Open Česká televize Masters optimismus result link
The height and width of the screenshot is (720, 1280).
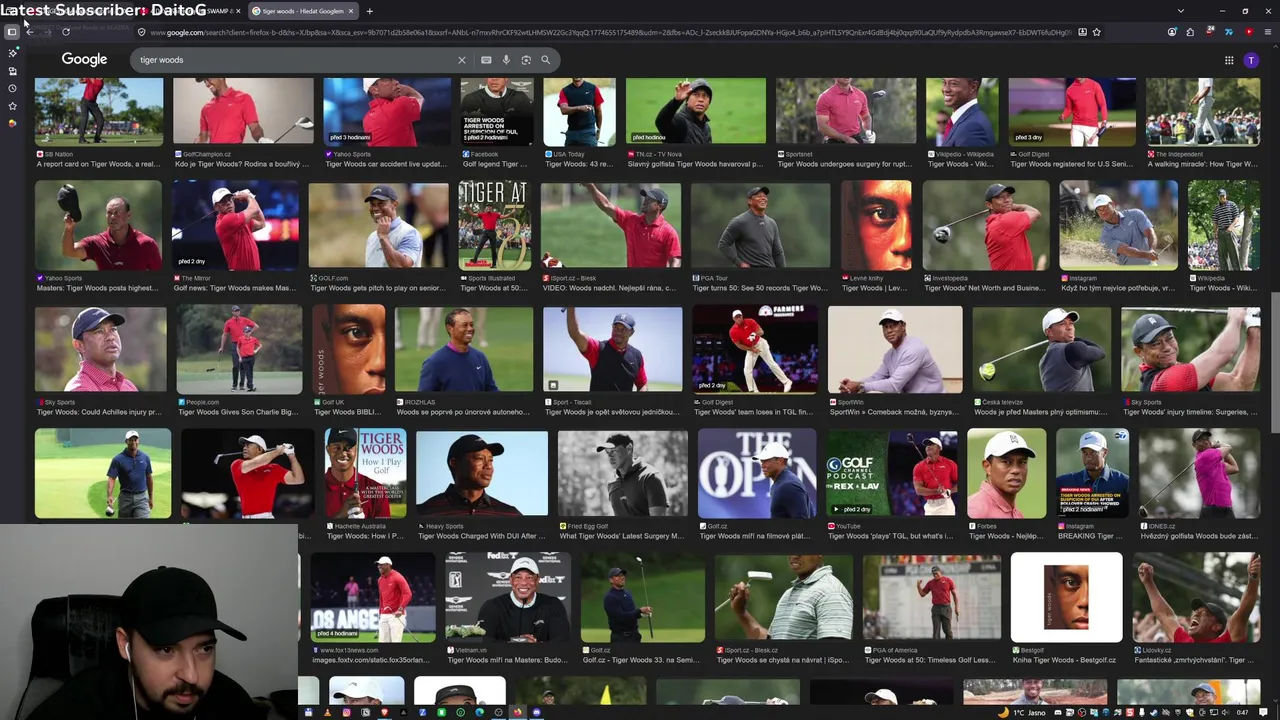[x=1041, y=412]
